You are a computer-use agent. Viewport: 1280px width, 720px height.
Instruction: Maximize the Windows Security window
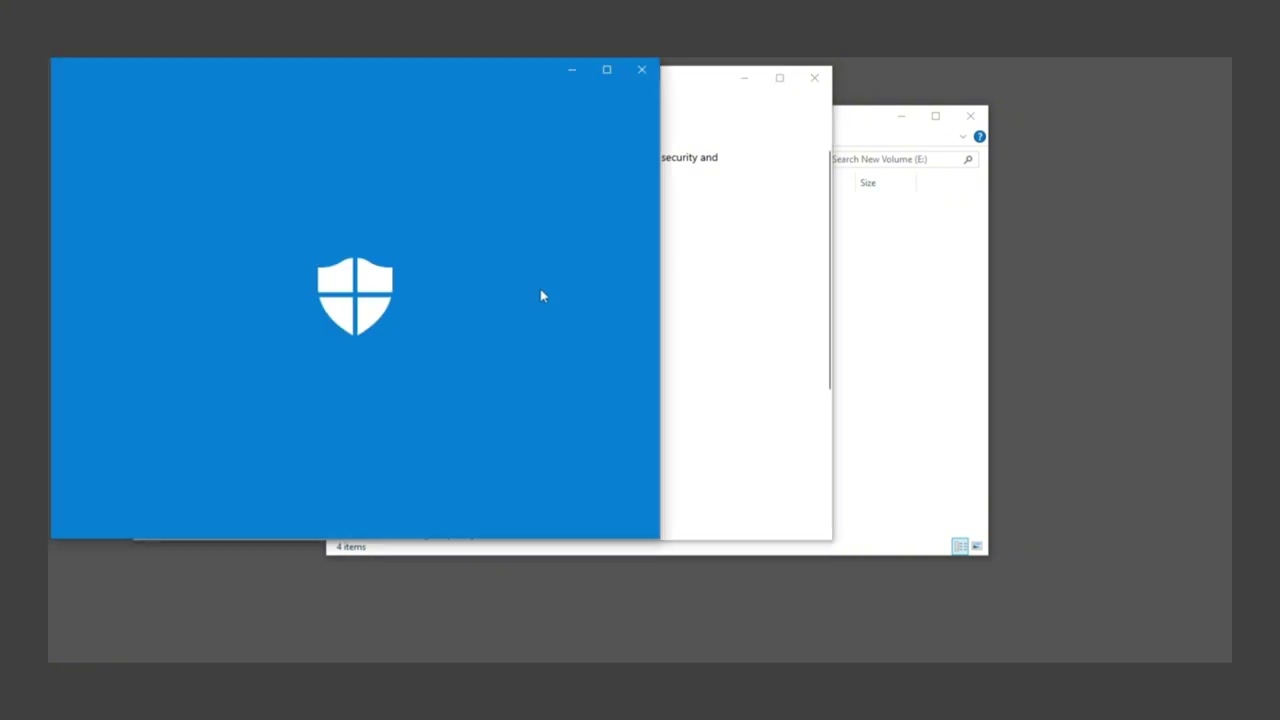pyautogui.click(x=607, y=70)
